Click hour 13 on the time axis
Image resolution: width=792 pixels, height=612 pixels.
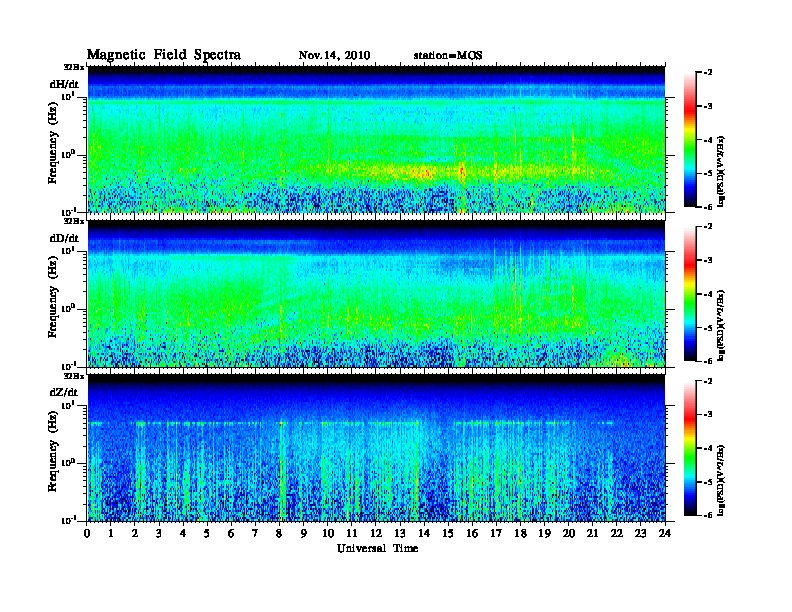[400, 534]
